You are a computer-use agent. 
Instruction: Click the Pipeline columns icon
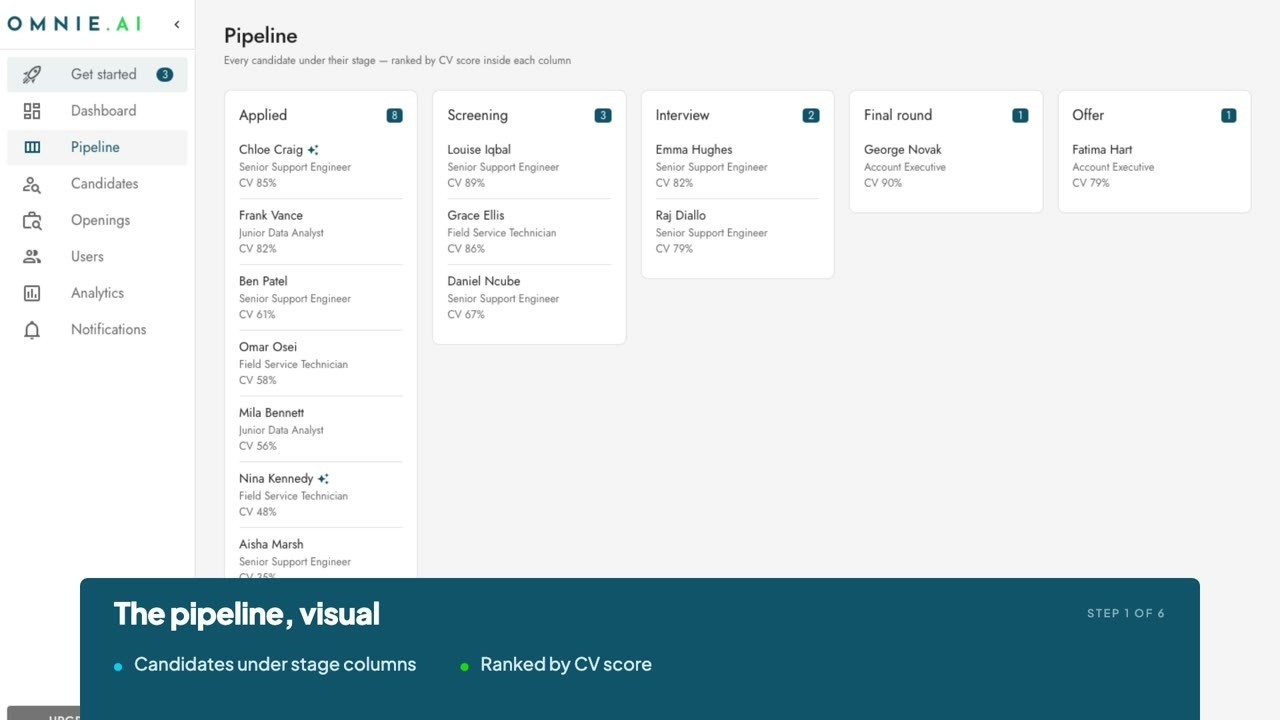point(32,147)
